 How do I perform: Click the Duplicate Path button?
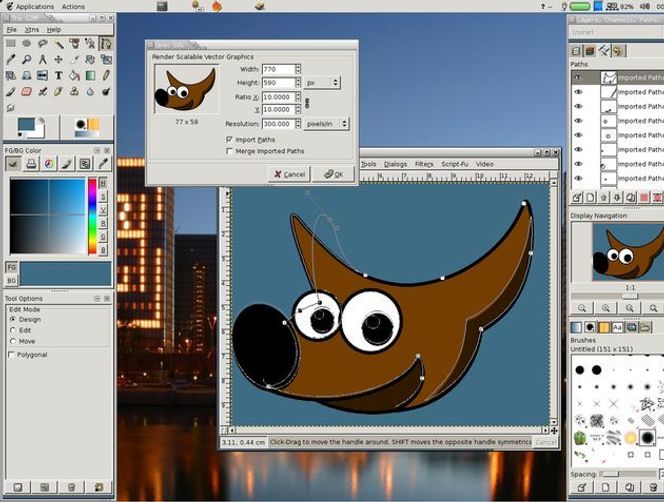[x=631, y=197]
